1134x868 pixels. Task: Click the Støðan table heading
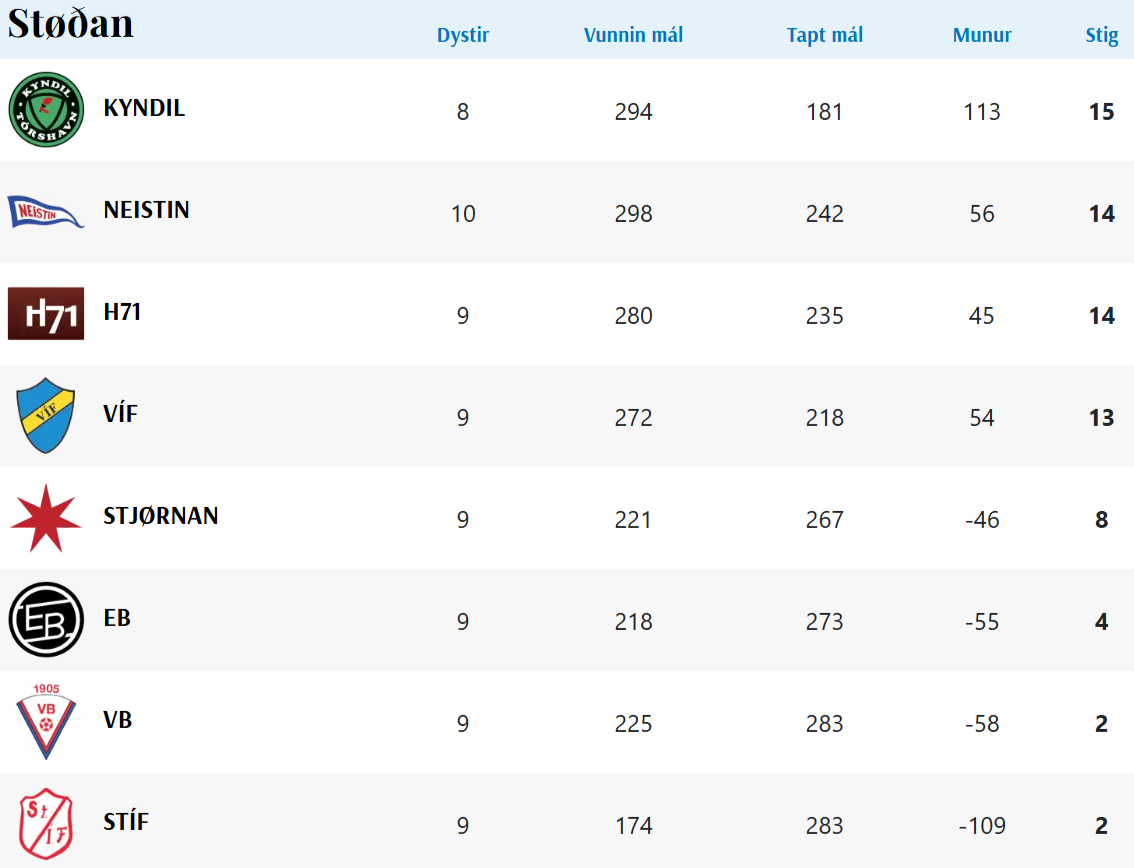[71, 24]
